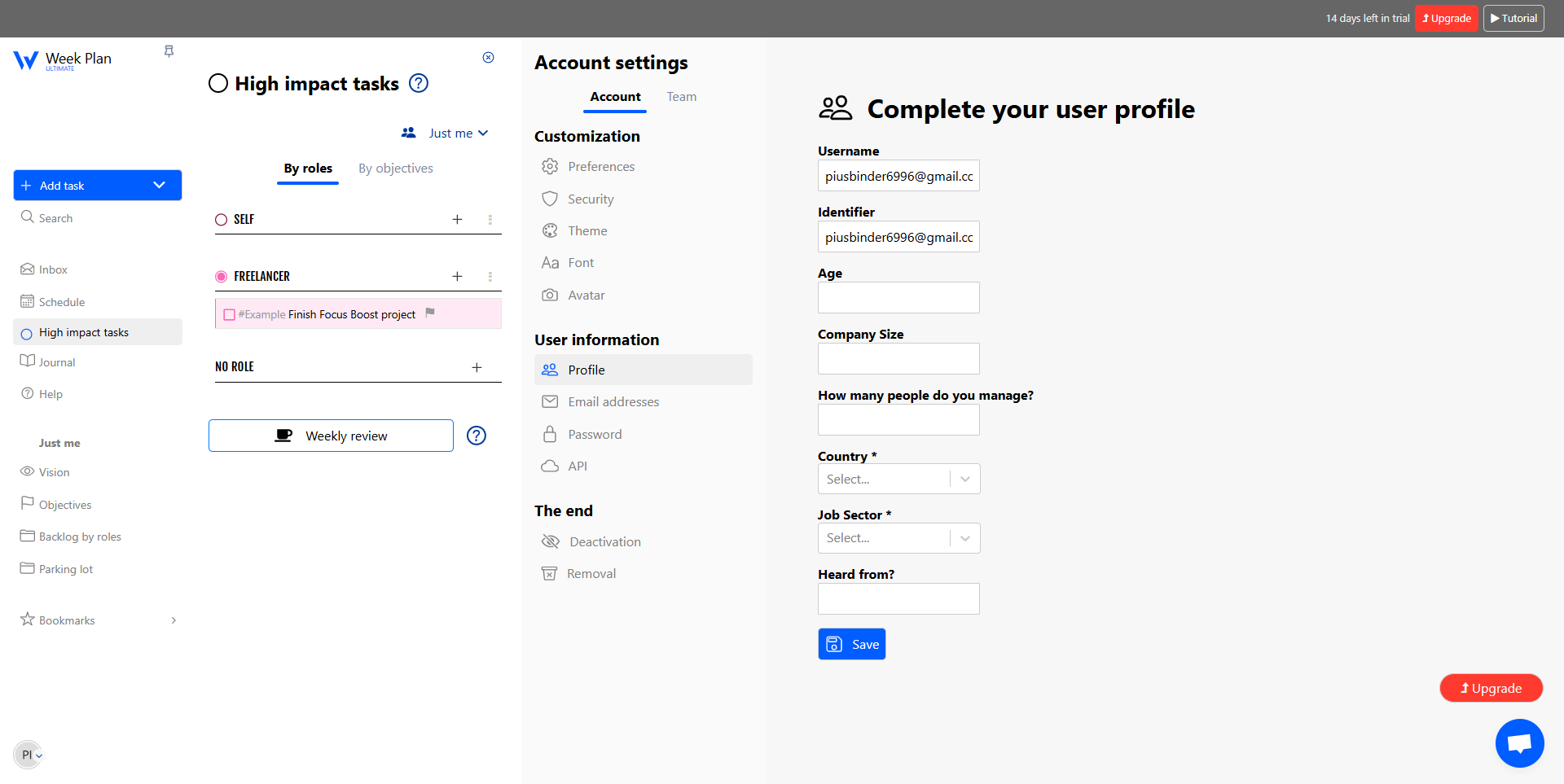
Task: Close the High impact tasks panel
Action: coord(488,57)
